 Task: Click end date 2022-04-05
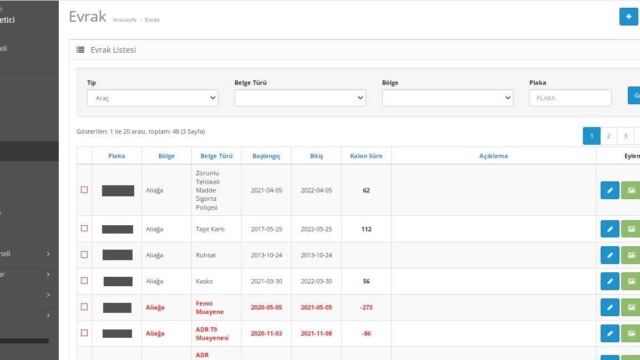(316, 190)
